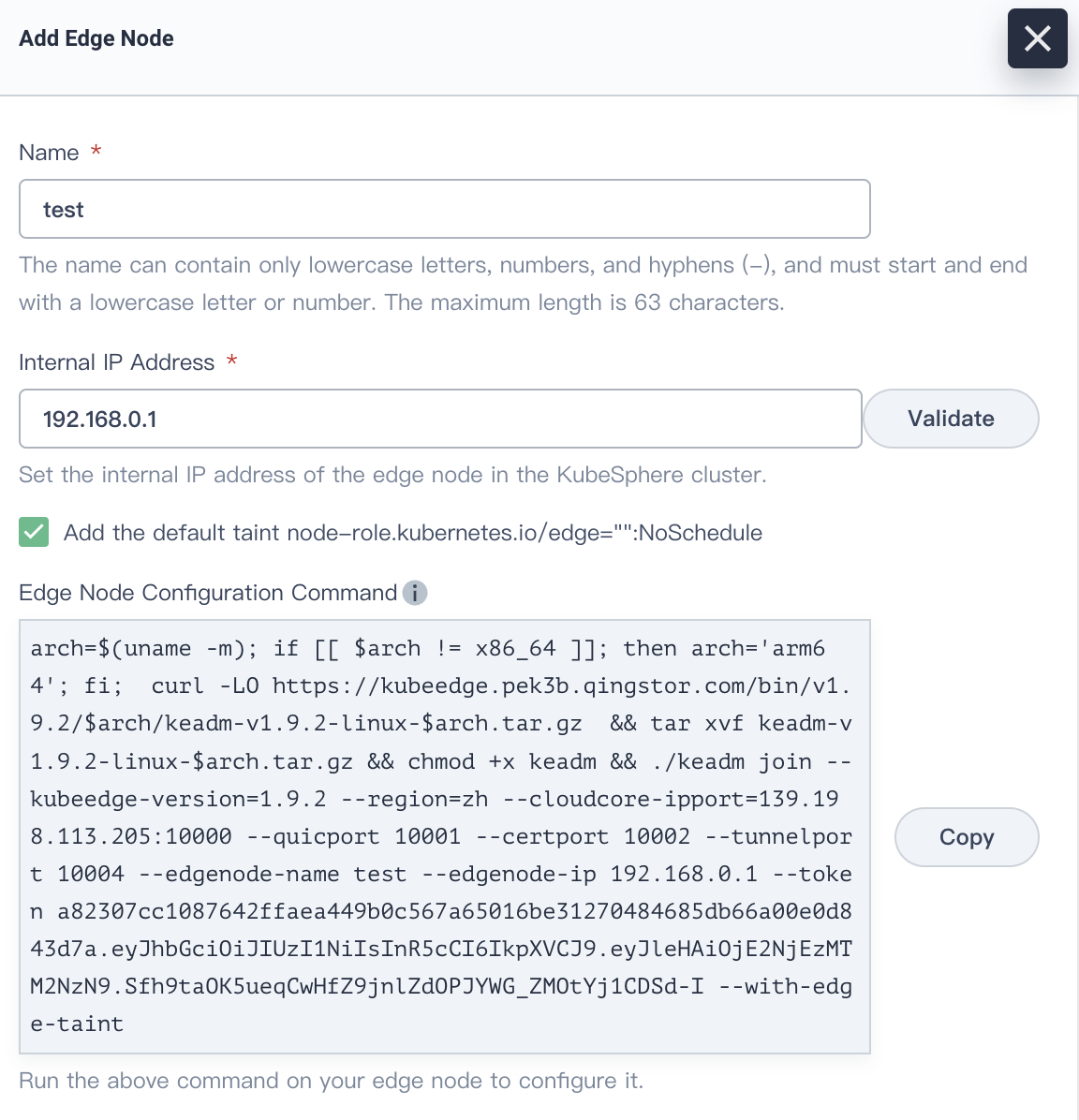Screen dimensions: 1079x1120
Task: Click inside the Name text field showing test
Action: pyautogui.click(x=444, y=209)
